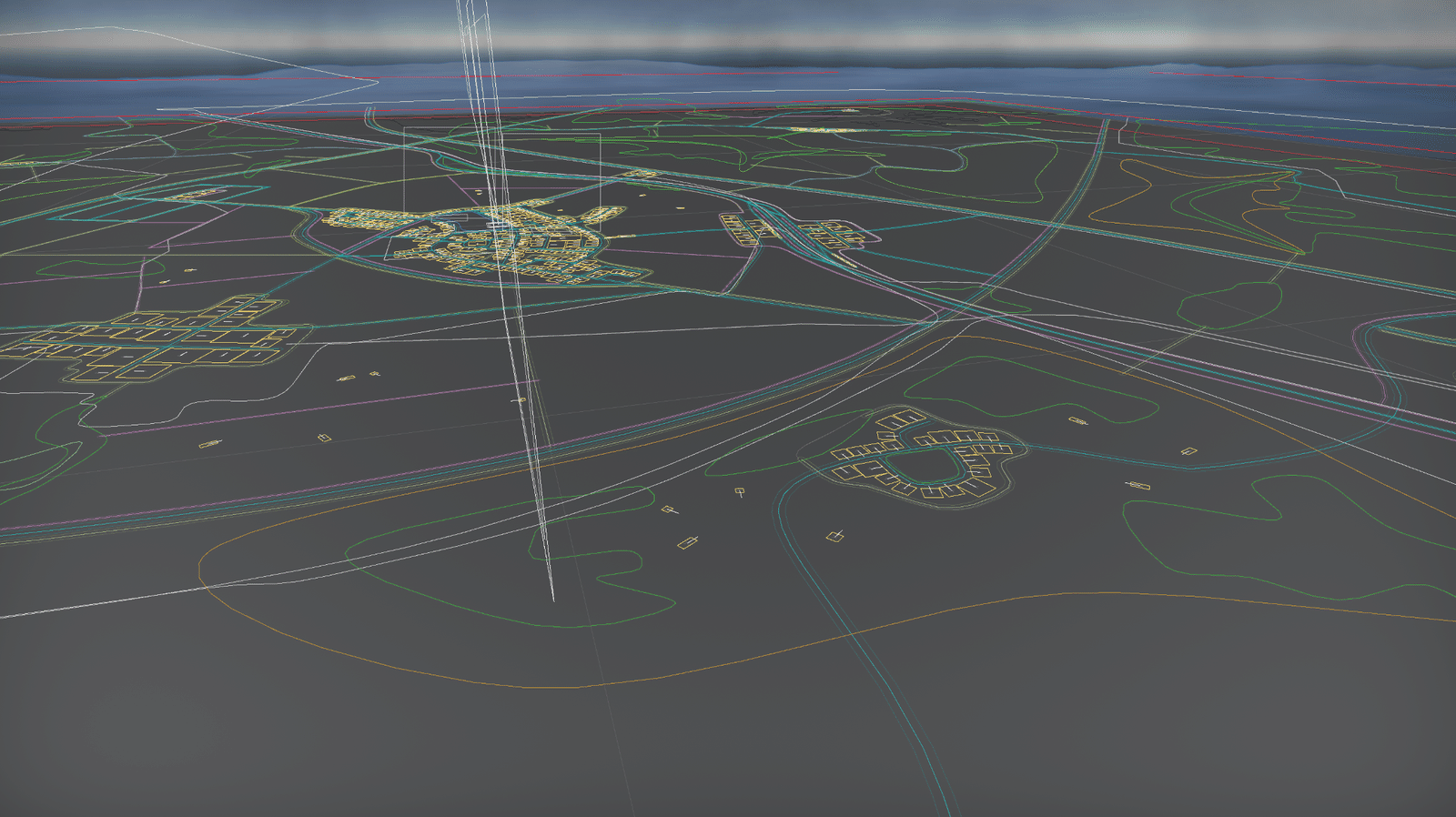Screen dimensions: 1456x817
Task: Click the ground tip of the white beam
Action: point(553,599)
